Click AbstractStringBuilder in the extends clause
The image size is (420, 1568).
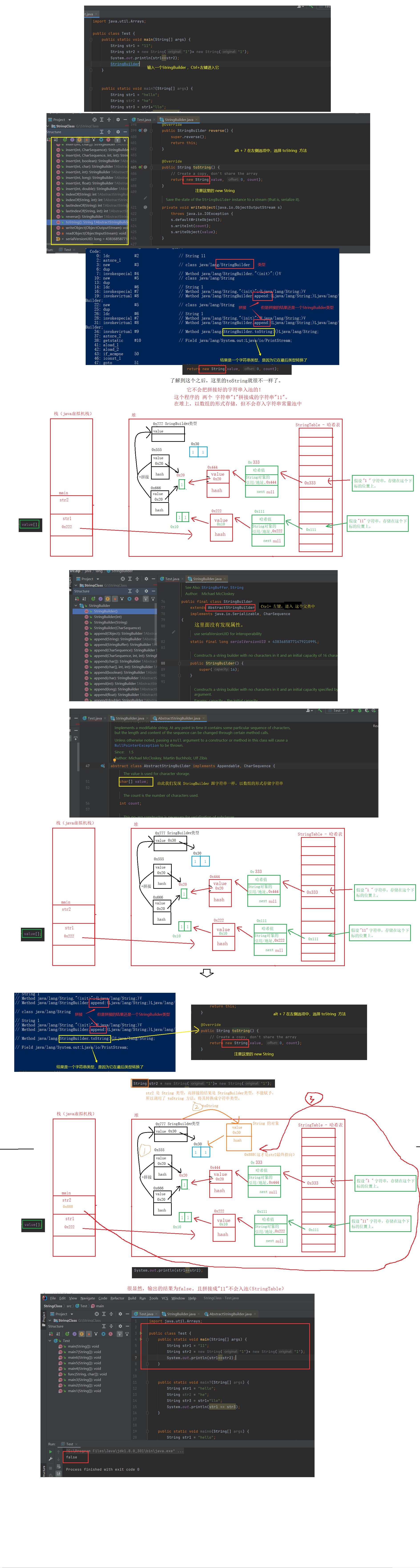pos(231,608)
